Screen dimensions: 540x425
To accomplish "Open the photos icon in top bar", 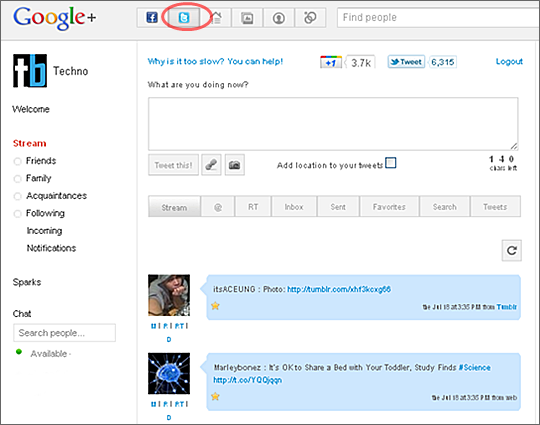I will point(247,18).
